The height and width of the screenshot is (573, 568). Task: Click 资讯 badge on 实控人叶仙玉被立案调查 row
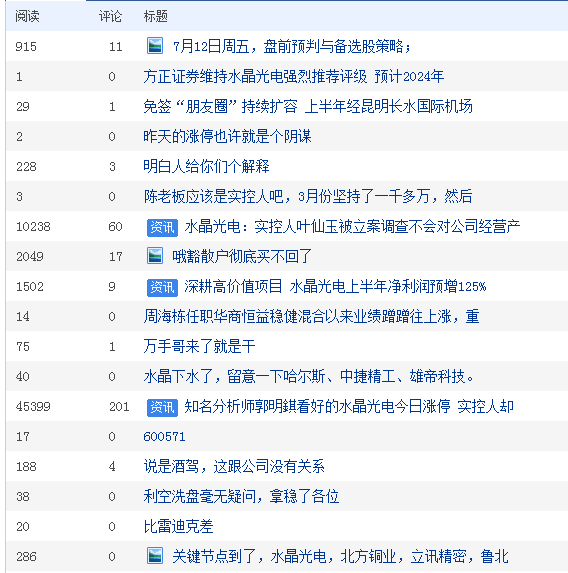pyautogui.click(x=162, y=227)
